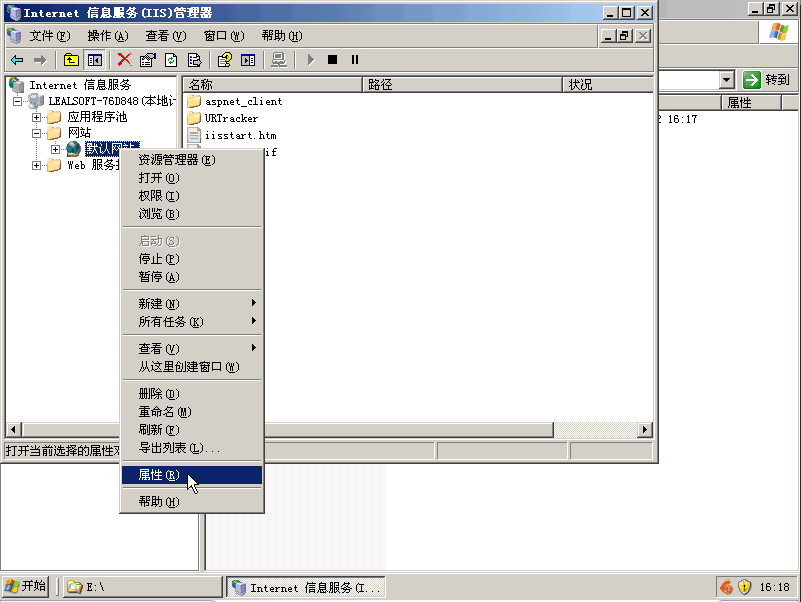
Task: Click the 开始 Start button
Action: point(26,587)
